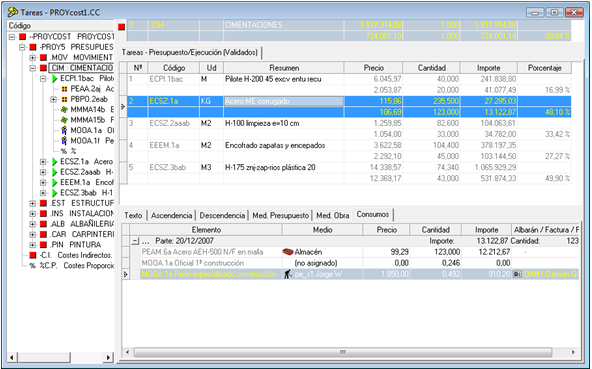Click the Medio column header

point(322,230)
